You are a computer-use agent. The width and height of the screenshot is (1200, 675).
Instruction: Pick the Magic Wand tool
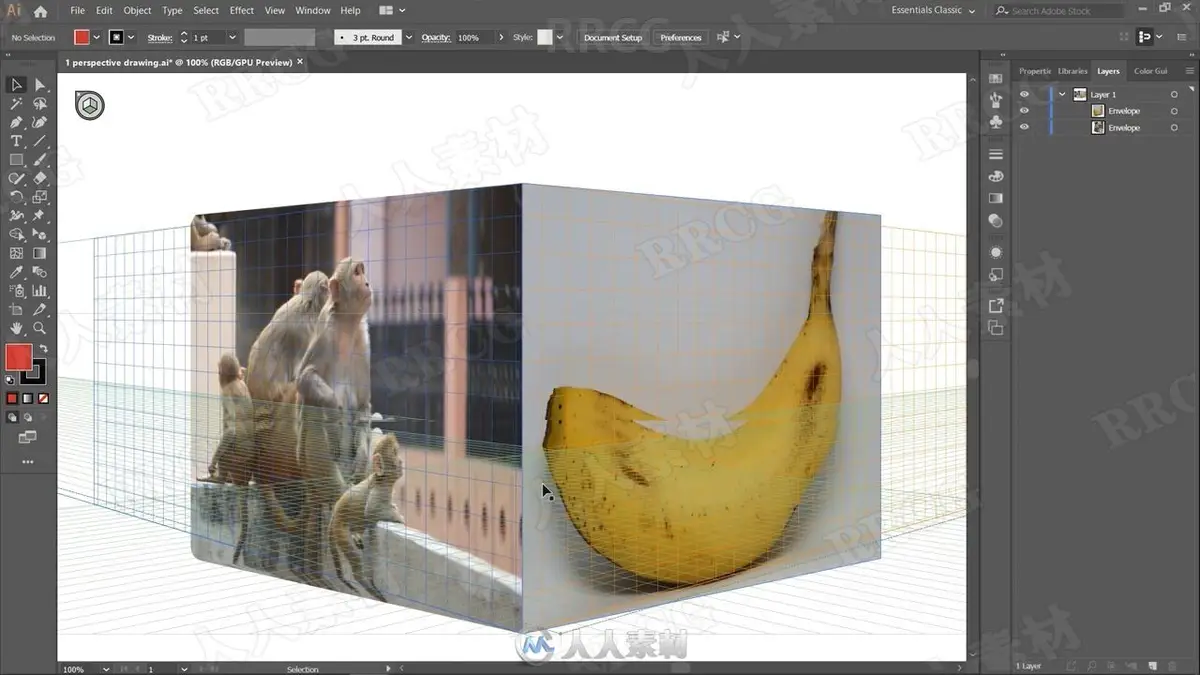[x=17, y=104]
